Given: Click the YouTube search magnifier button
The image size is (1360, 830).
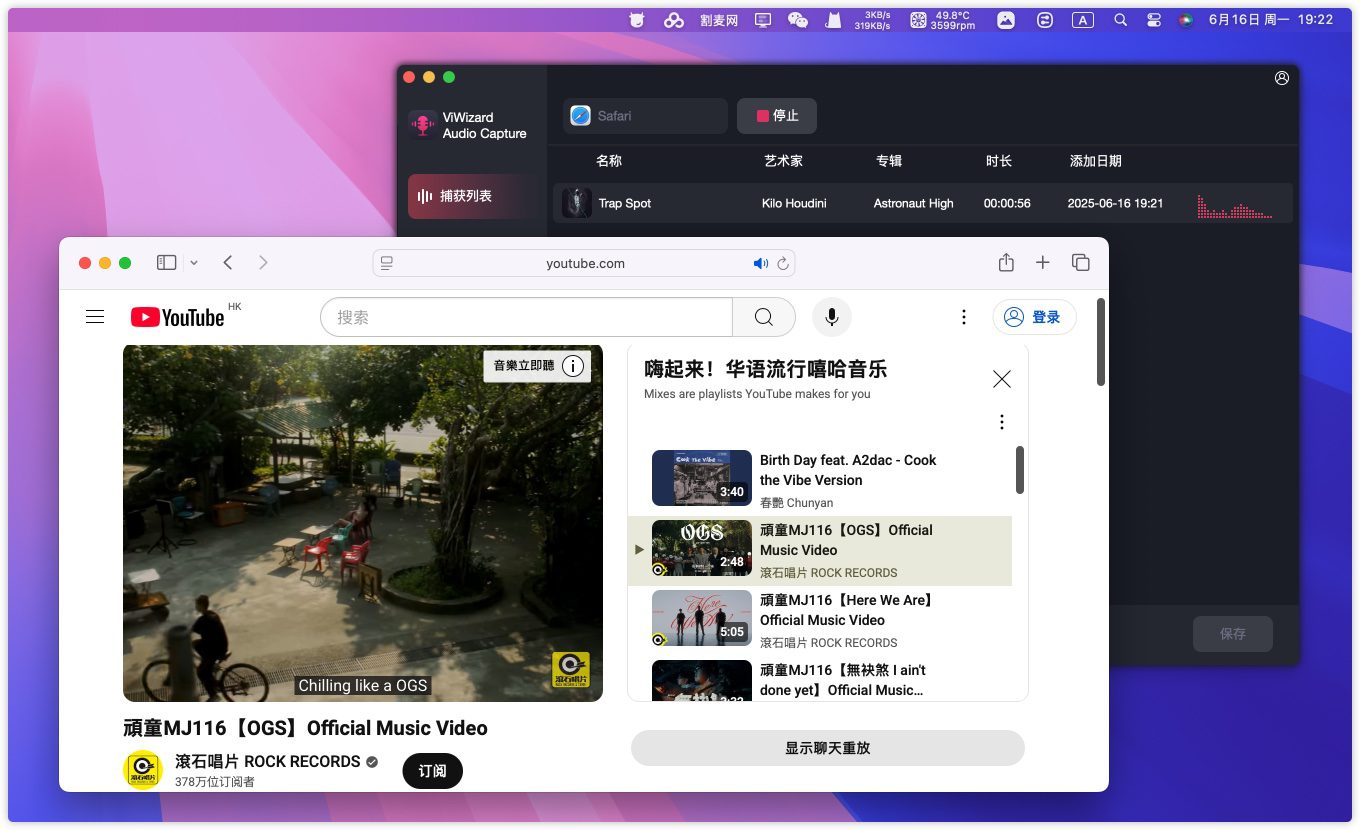Looking at the screenshot, I should 763,317.
